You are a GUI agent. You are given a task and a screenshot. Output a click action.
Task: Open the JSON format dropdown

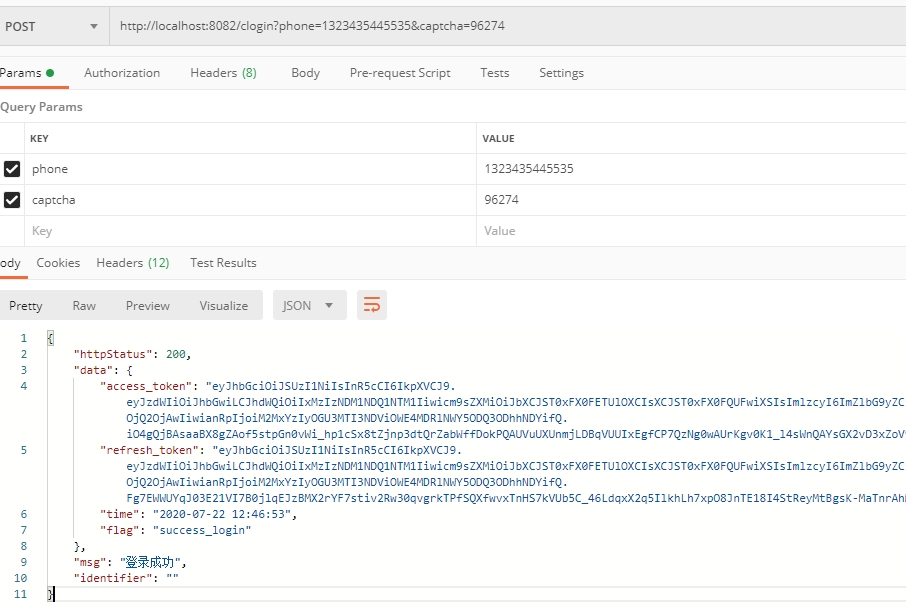(x=309, y=305)
